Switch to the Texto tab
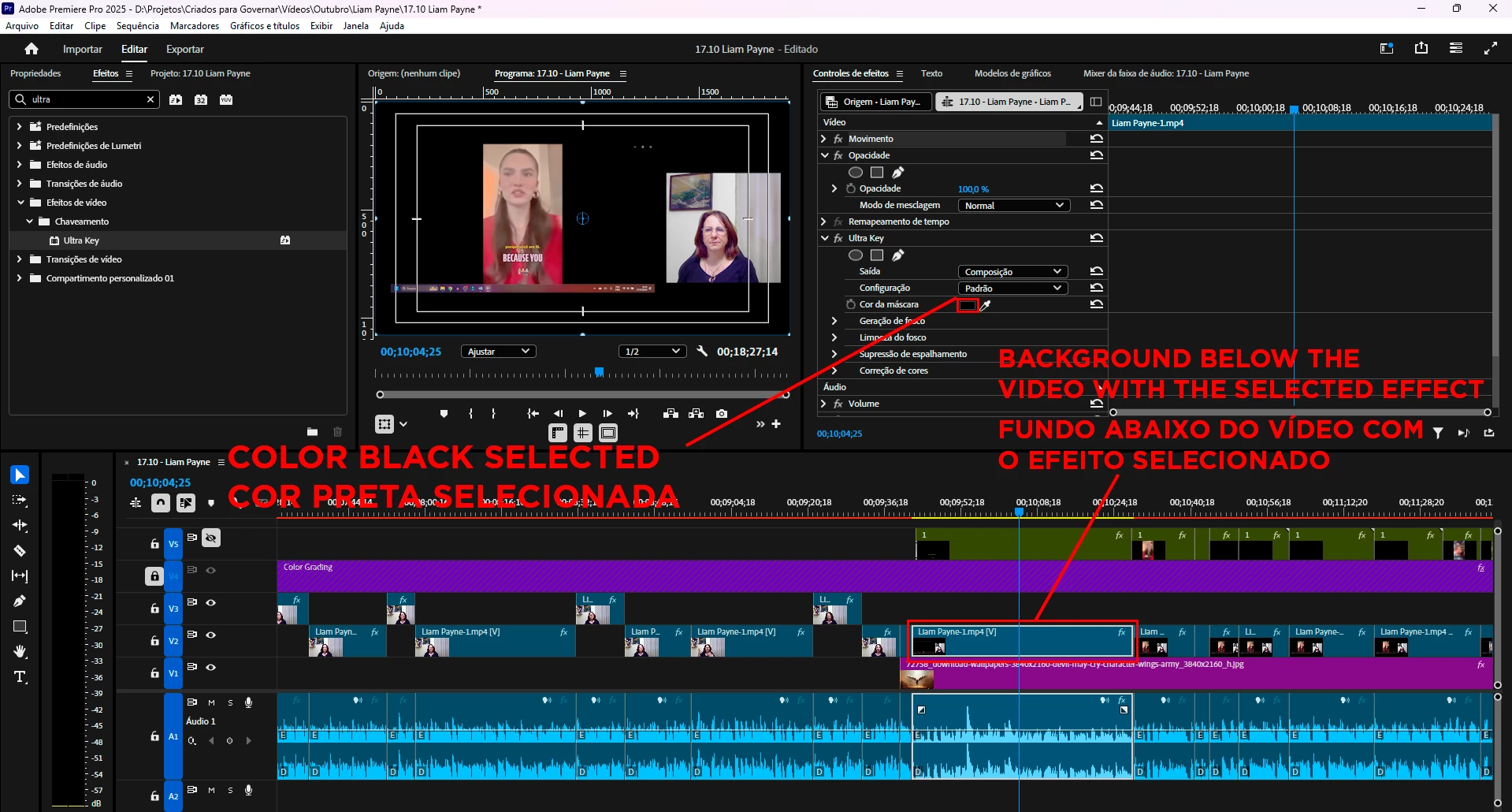The width and height of the screenshot is (1512, 812). coord(931,73)
